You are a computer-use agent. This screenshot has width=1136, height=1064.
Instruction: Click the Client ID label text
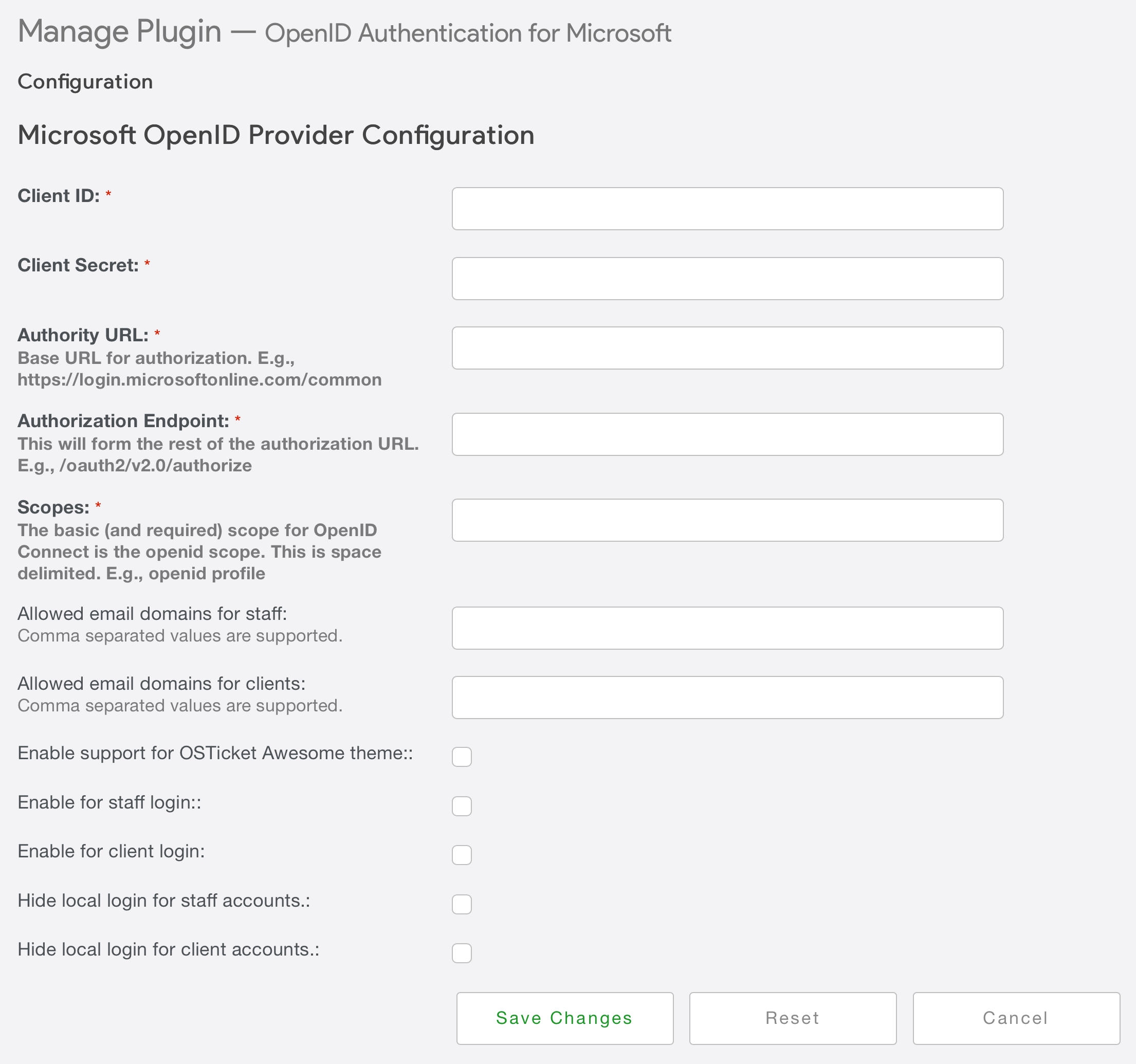58,196
